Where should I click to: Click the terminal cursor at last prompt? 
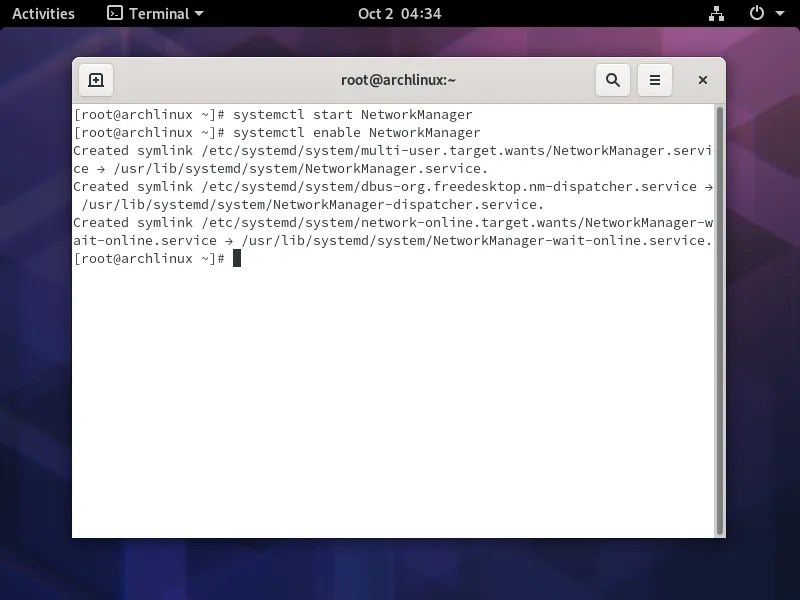click(x=237, y=259)
